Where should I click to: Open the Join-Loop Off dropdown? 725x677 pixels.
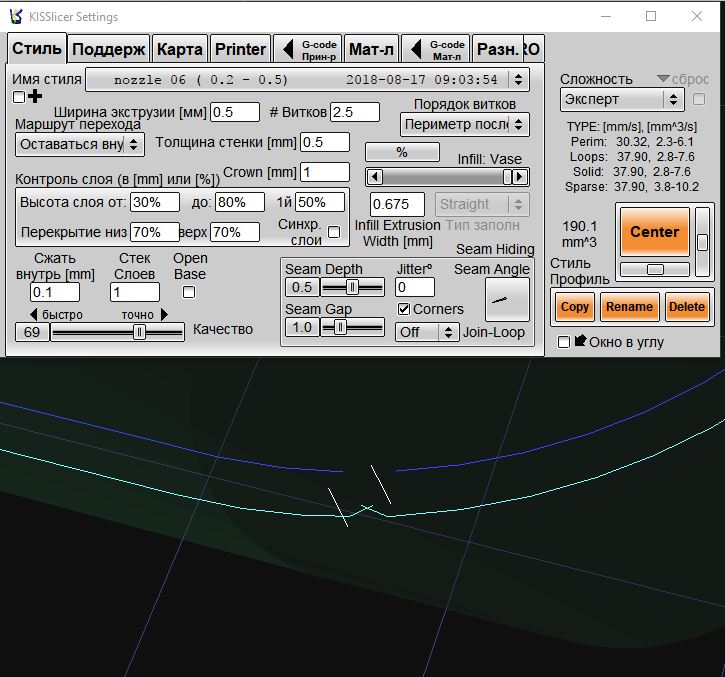(426, 332)
